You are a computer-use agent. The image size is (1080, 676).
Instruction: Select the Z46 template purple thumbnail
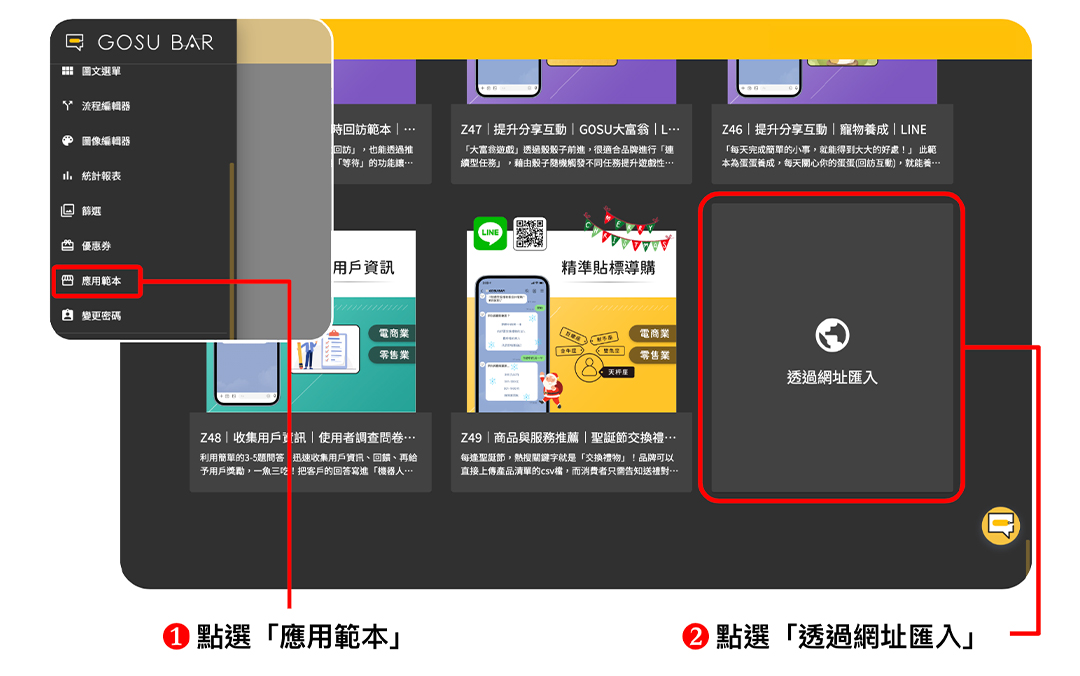[x=832, y=81]
